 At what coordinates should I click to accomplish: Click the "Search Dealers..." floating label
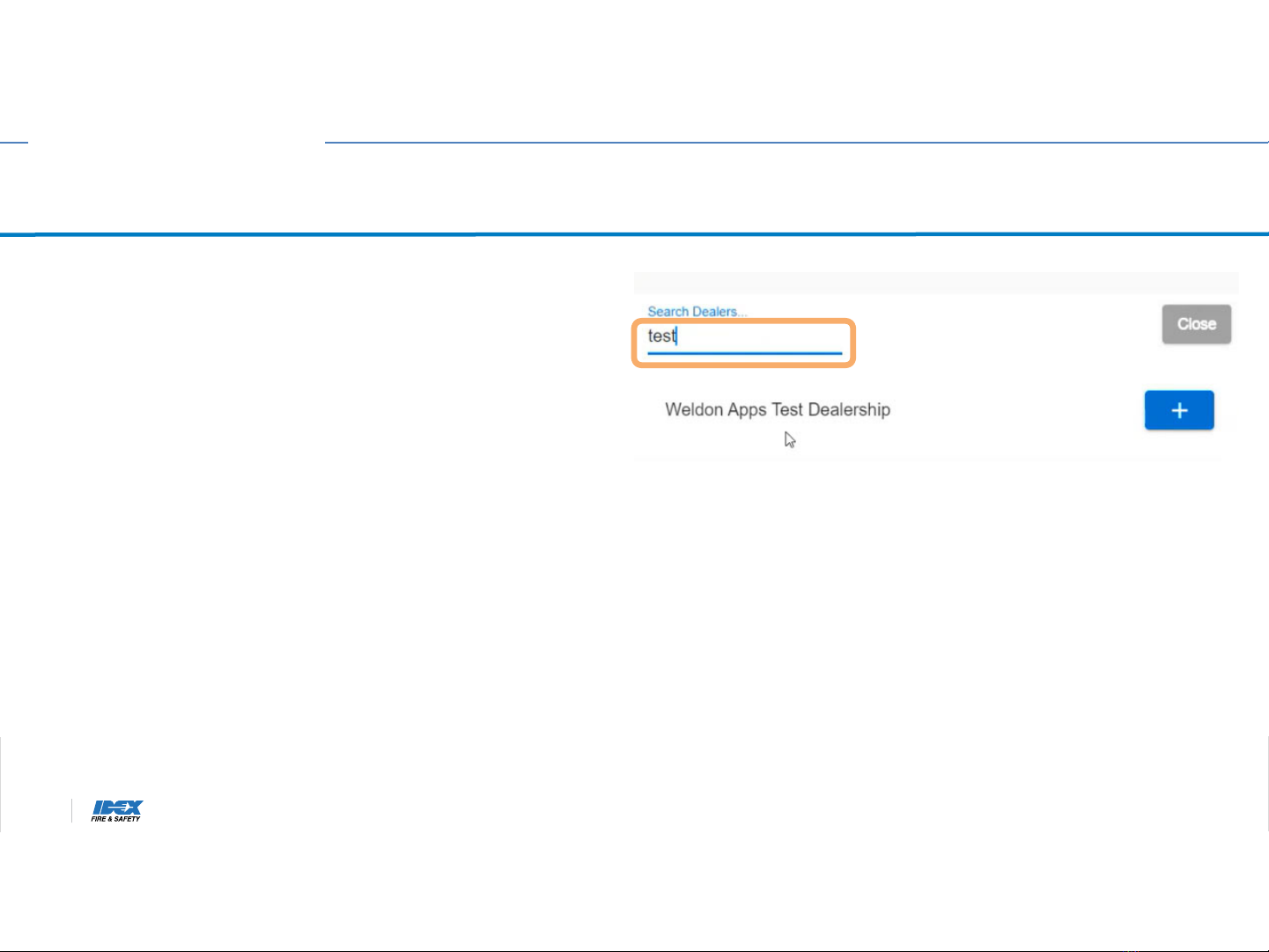697,312
